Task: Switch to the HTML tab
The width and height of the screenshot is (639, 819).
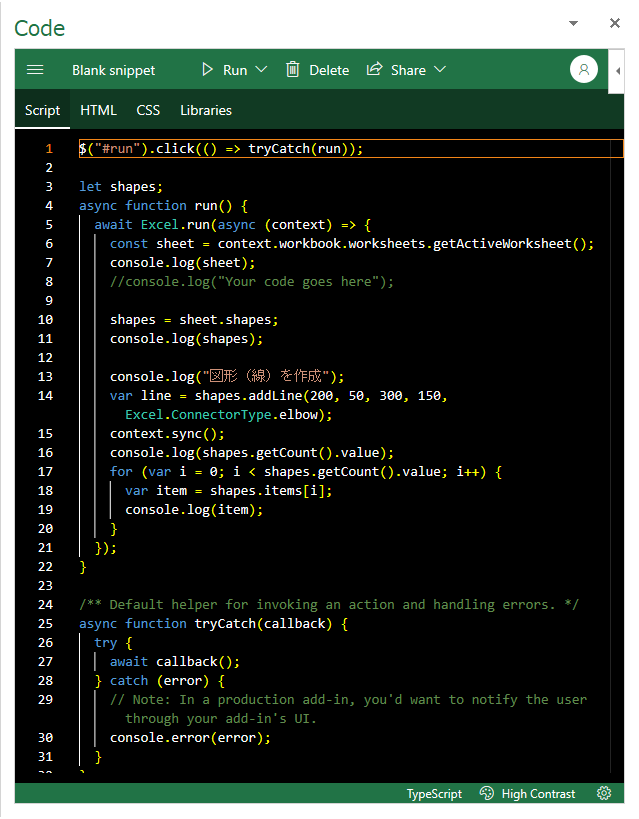Action: coord(98,110)
